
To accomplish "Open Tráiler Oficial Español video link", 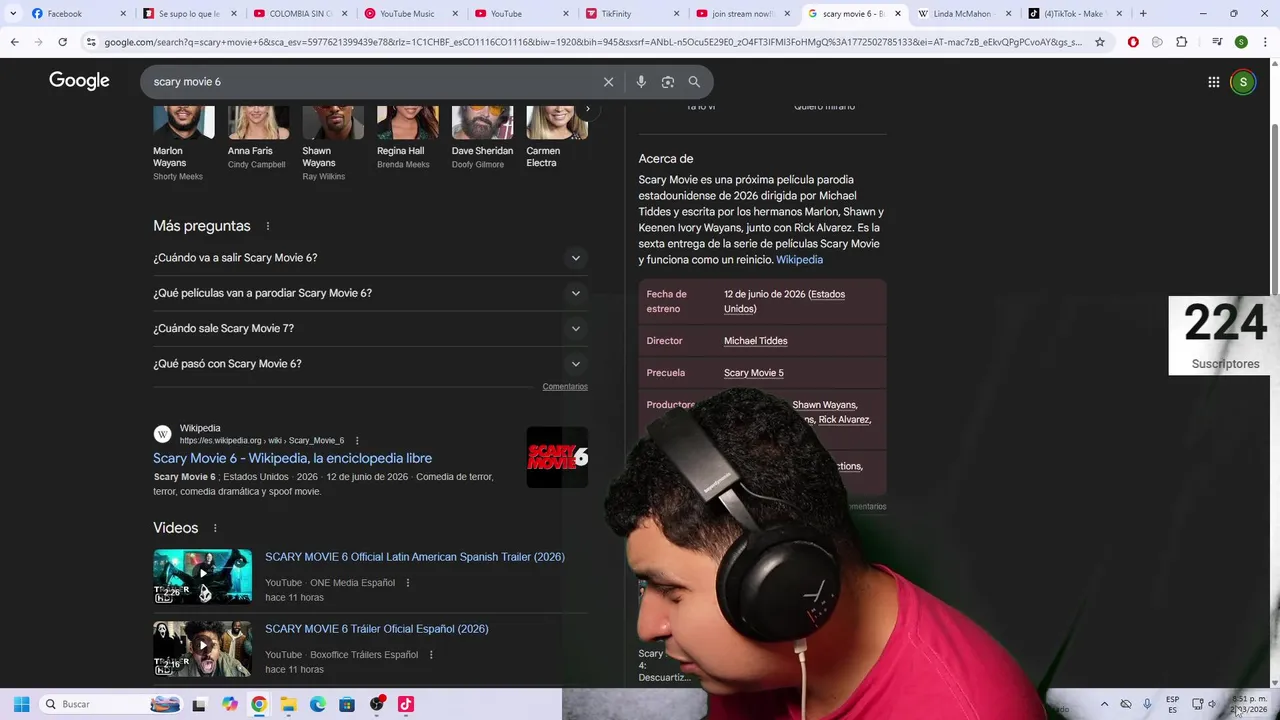I will point(376,629).
